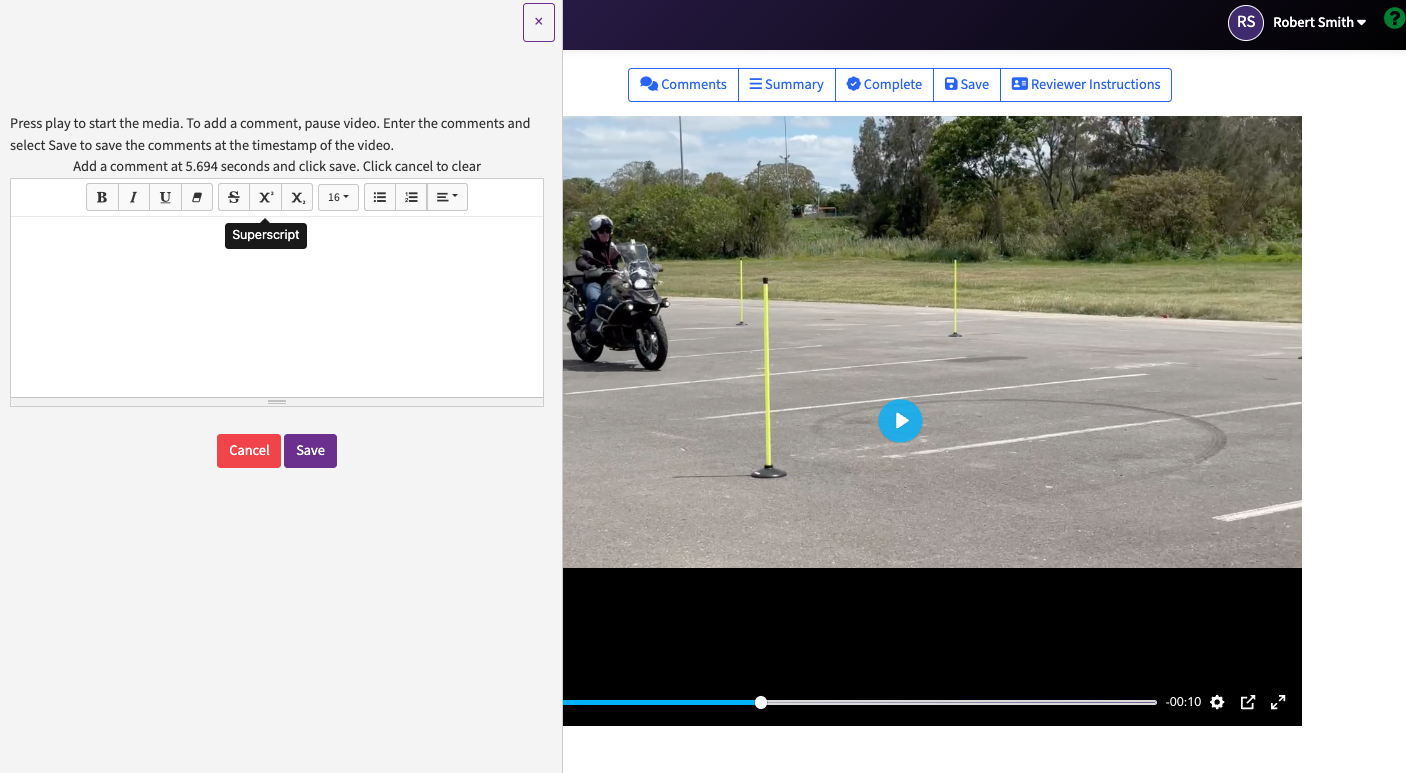Open paragraph alignment dropdown

pyautogui.click(x=447, y=198)
